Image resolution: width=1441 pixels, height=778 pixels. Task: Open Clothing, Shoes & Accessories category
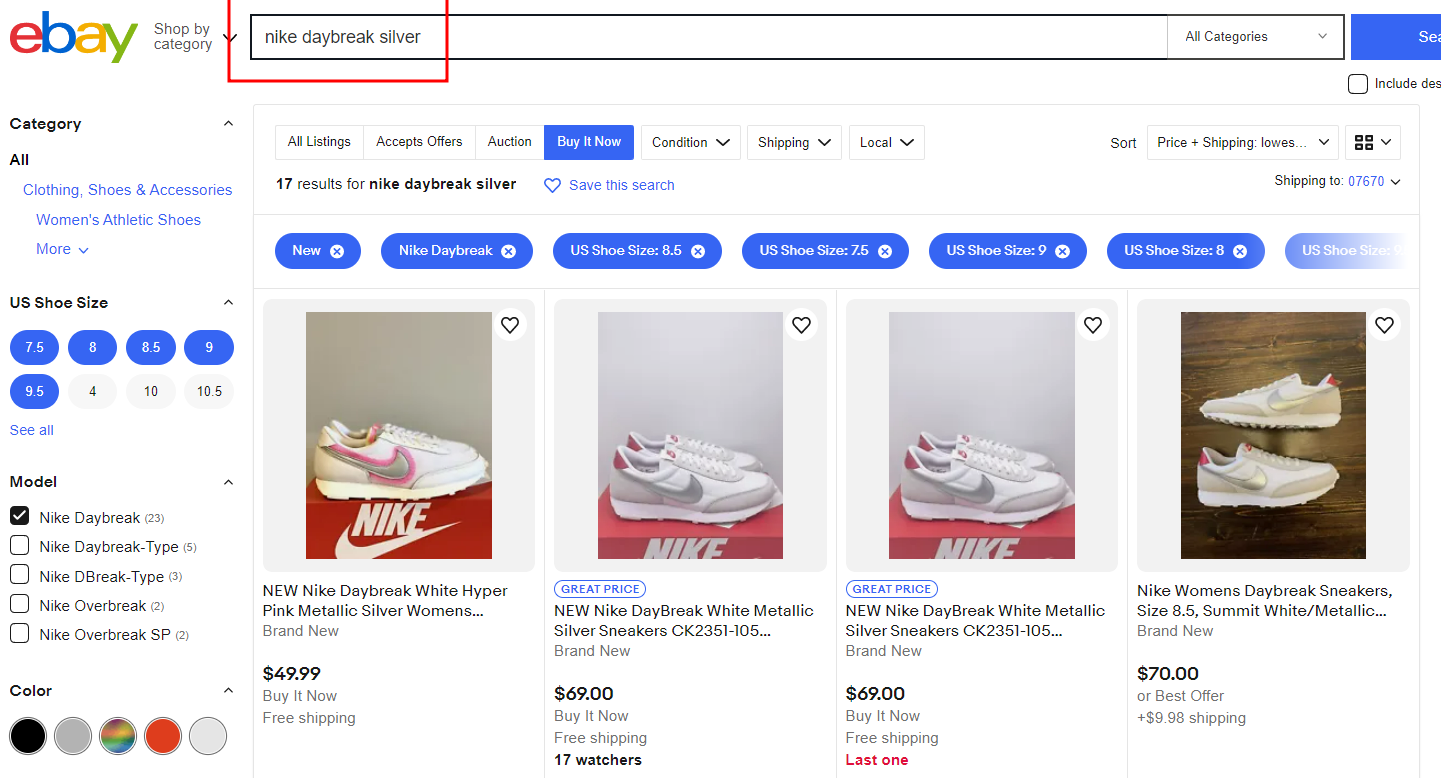coord(127,190)
